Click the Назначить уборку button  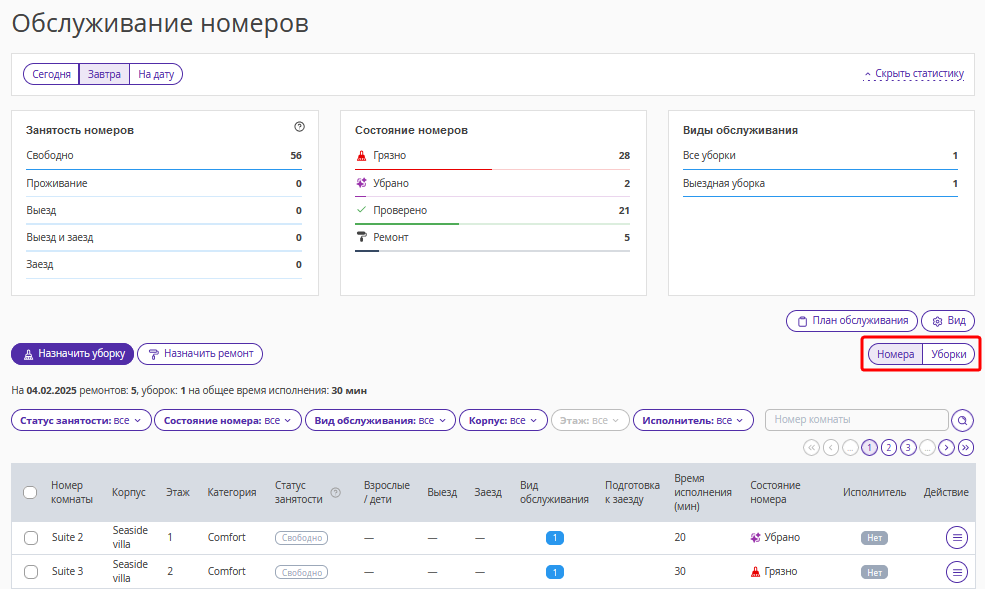pyautogui.click(x=72, y=353)
